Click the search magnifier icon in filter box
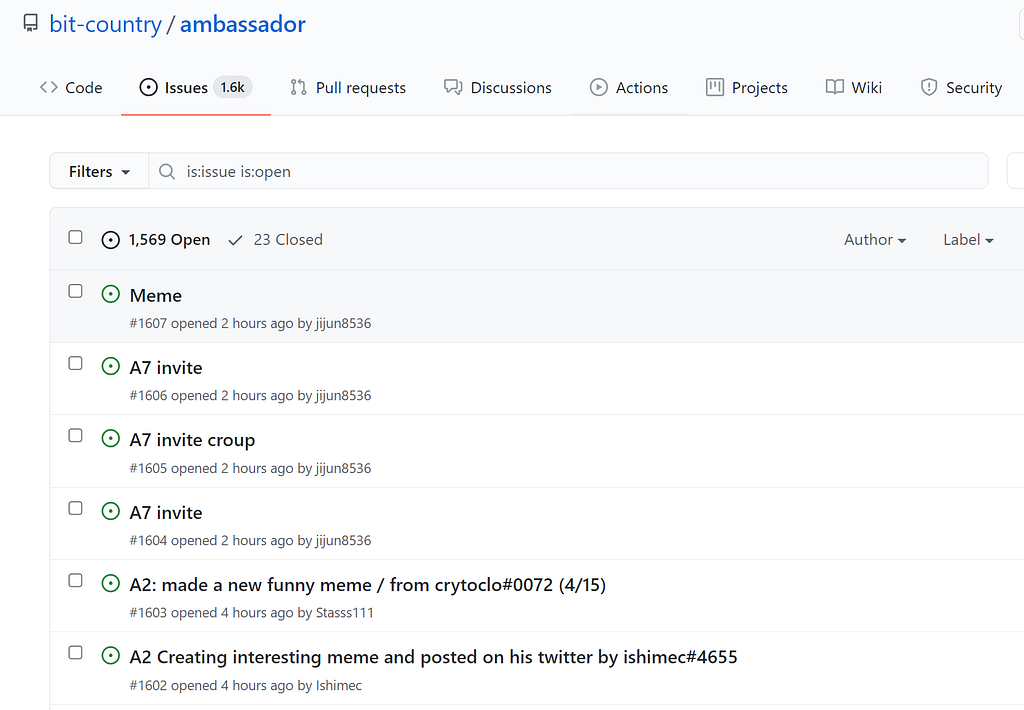The width and height of the screenshot is (1024, 710). click(x=167, y=171)
